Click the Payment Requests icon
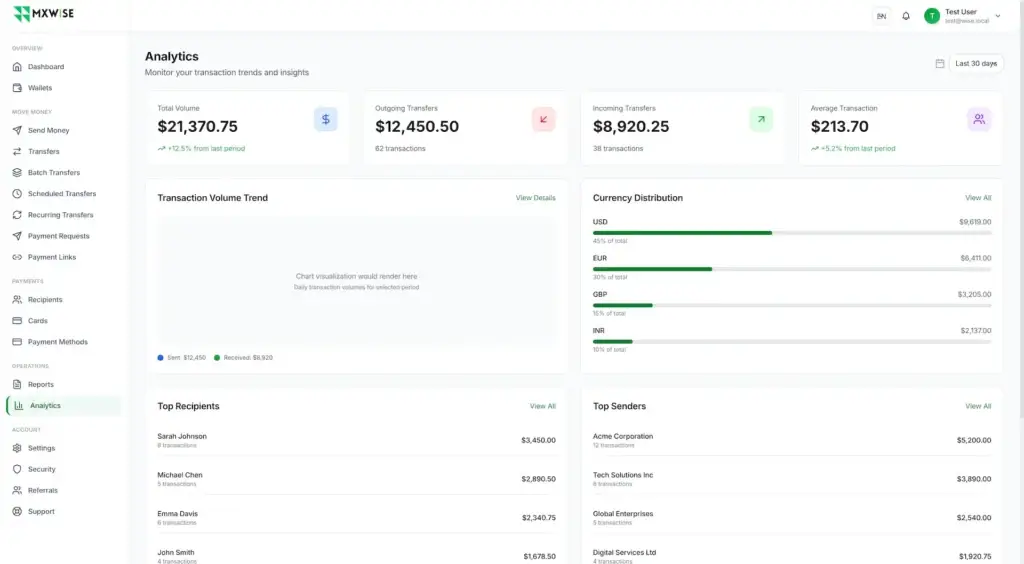This screenshot has width=1024, height=564. [x=17, y=236]
